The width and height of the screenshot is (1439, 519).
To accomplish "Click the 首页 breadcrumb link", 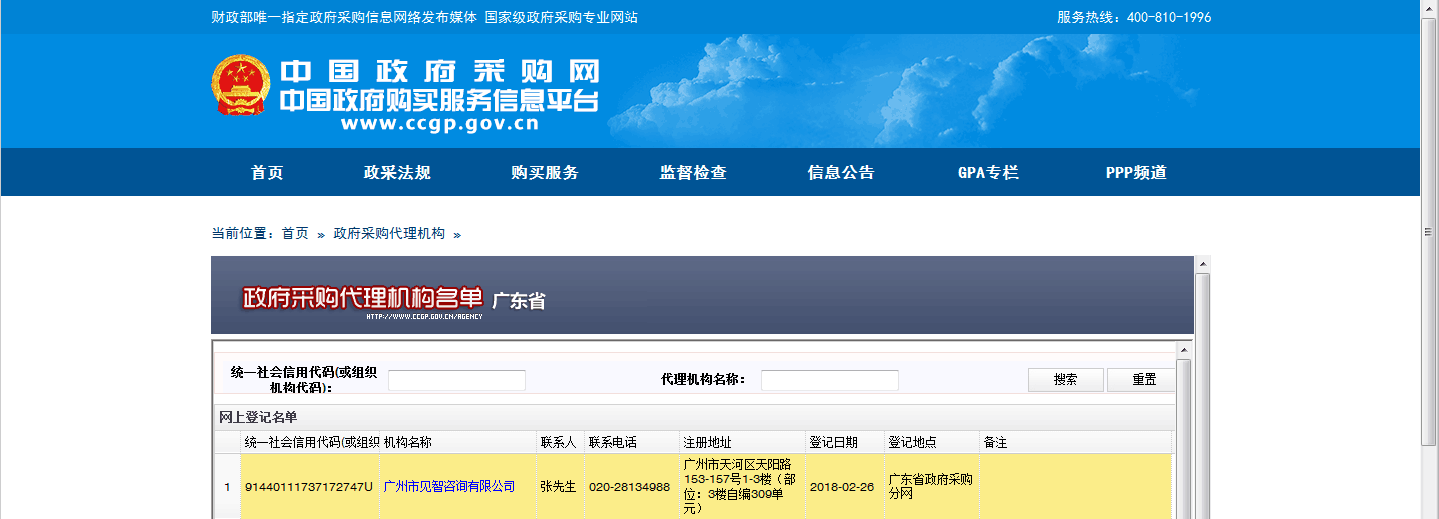I will 295,233.
